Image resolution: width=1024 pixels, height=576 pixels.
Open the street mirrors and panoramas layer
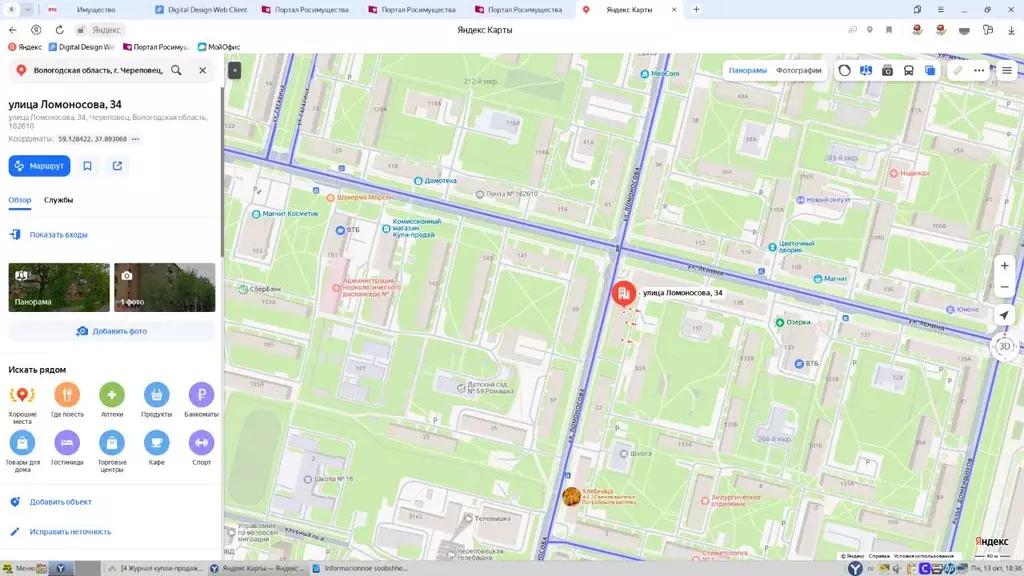pyautogui.click(x=866, y=71)
